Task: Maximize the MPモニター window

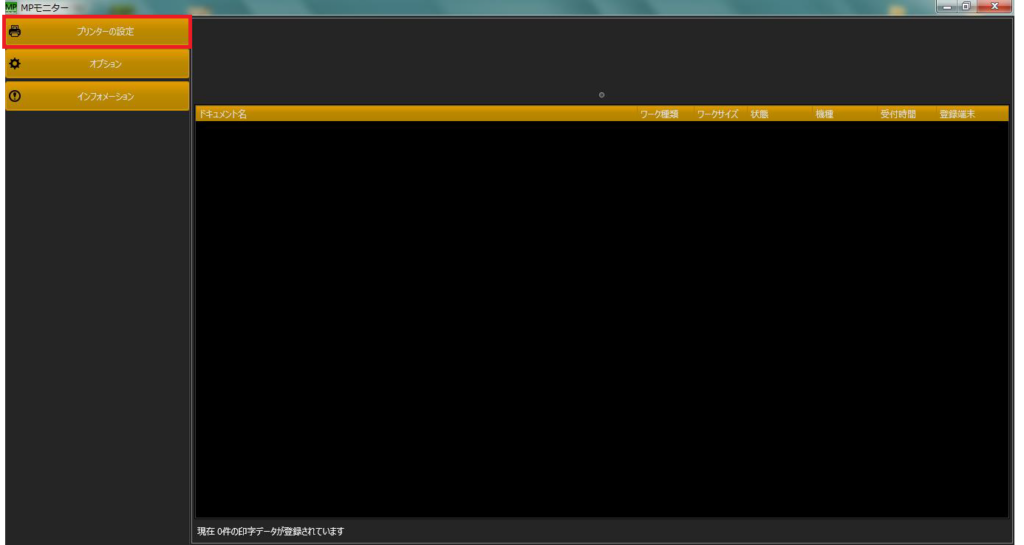Action: pyautogui.click(x=968, y=7)
